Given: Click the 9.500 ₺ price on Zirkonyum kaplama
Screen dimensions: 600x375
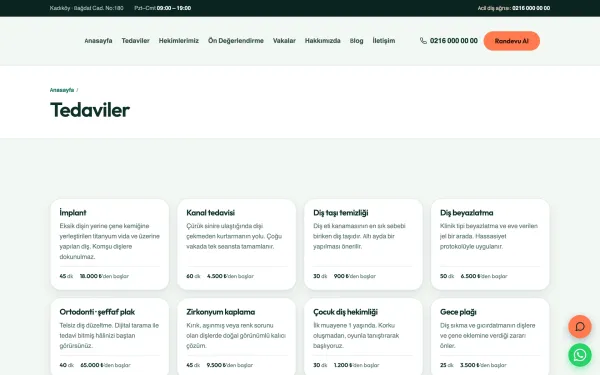Looking at the screenshot, I should pos(217,365).
